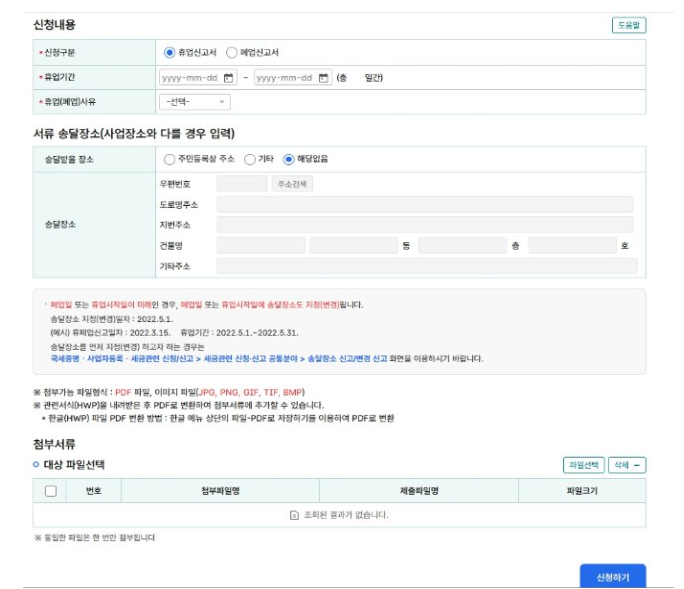Open the 송달장소 신고/변경 신고 link text
Screen dimensions: 684x589
click(x=347, y=359)
